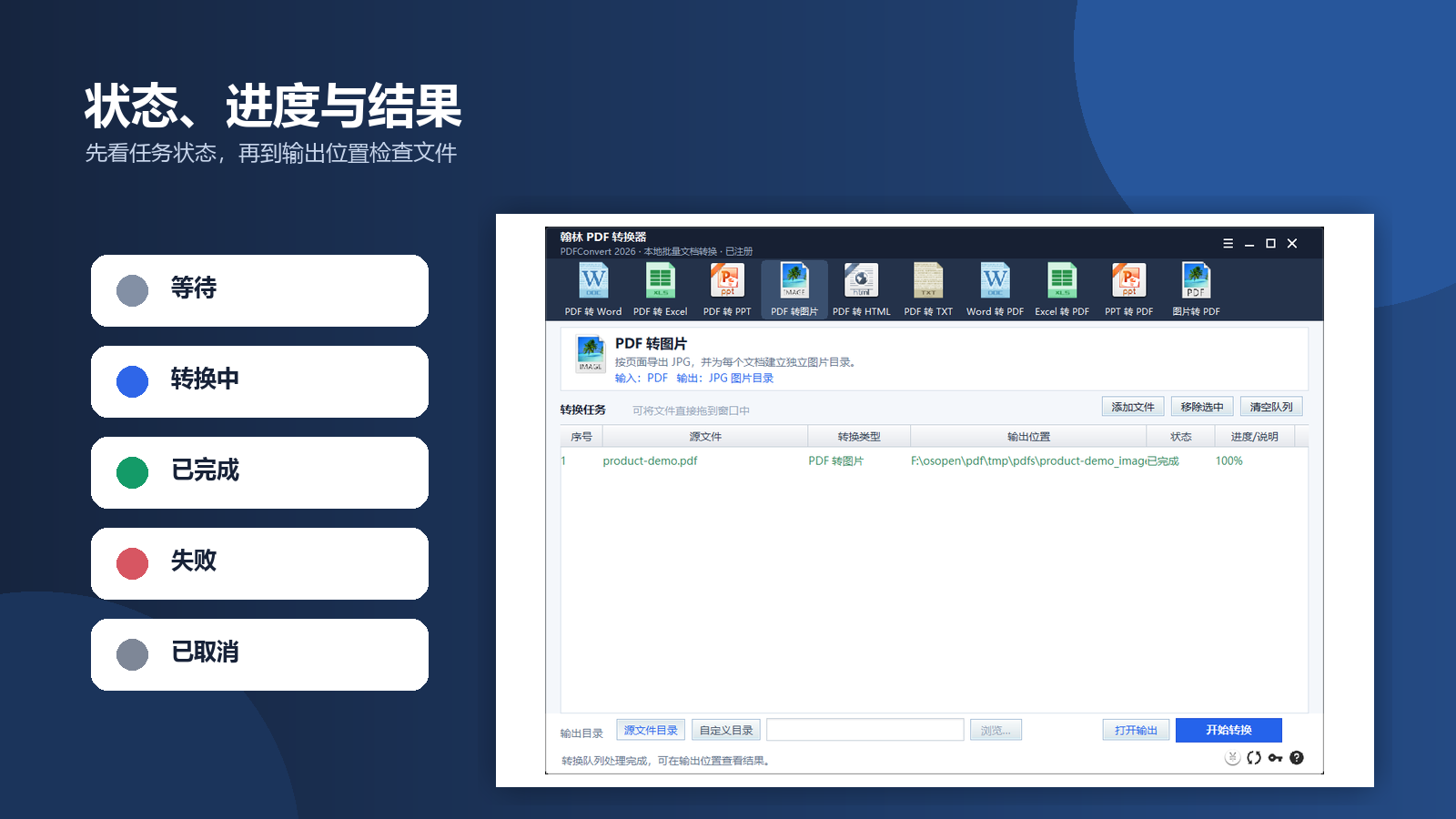Click the 已取消 status card
Image resolution: width=1456 pixels, height=819 pixels.
(x=259, y=654)
